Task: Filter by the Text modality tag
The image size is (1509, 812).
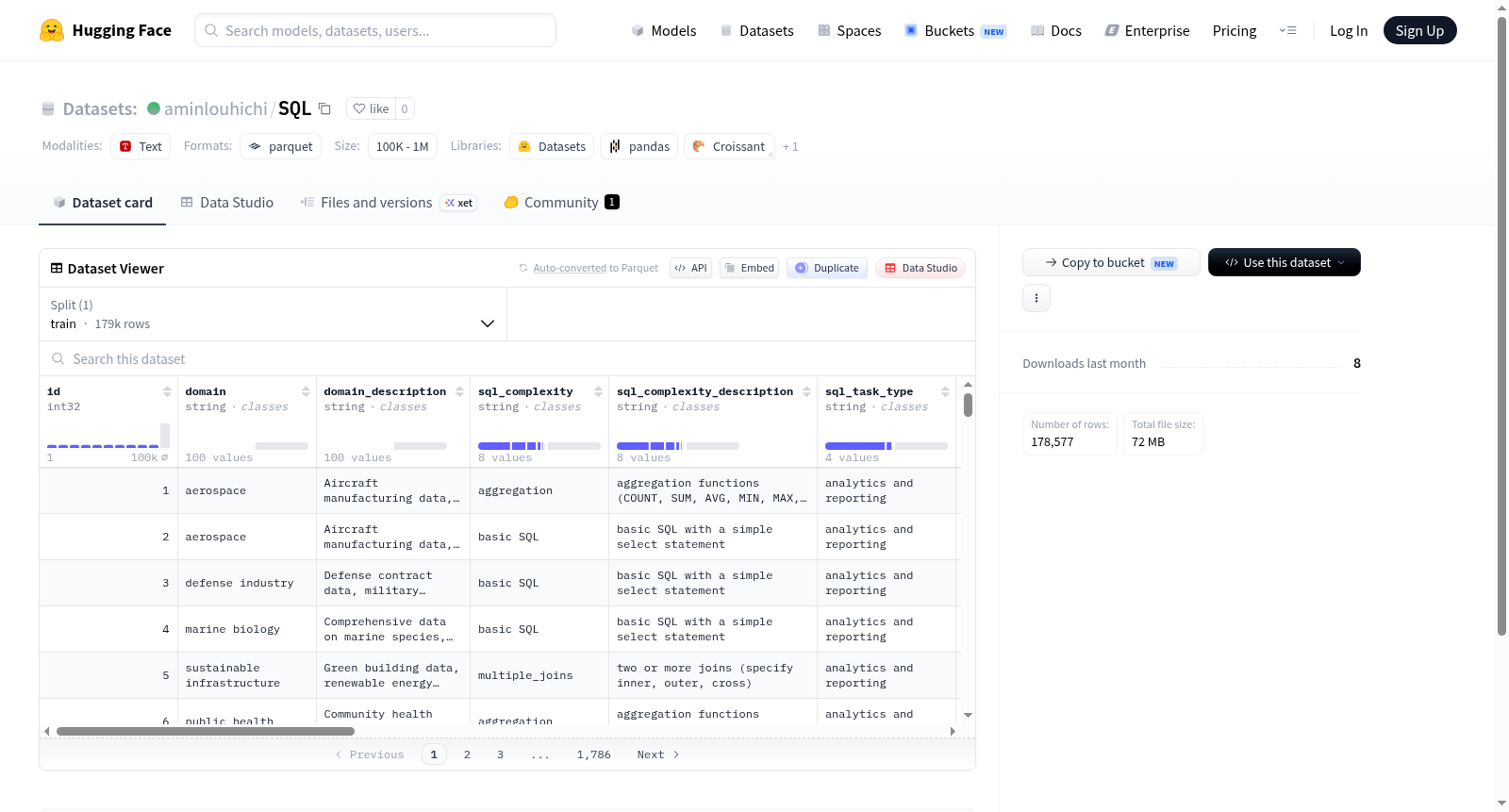Action: coord(141,146)
